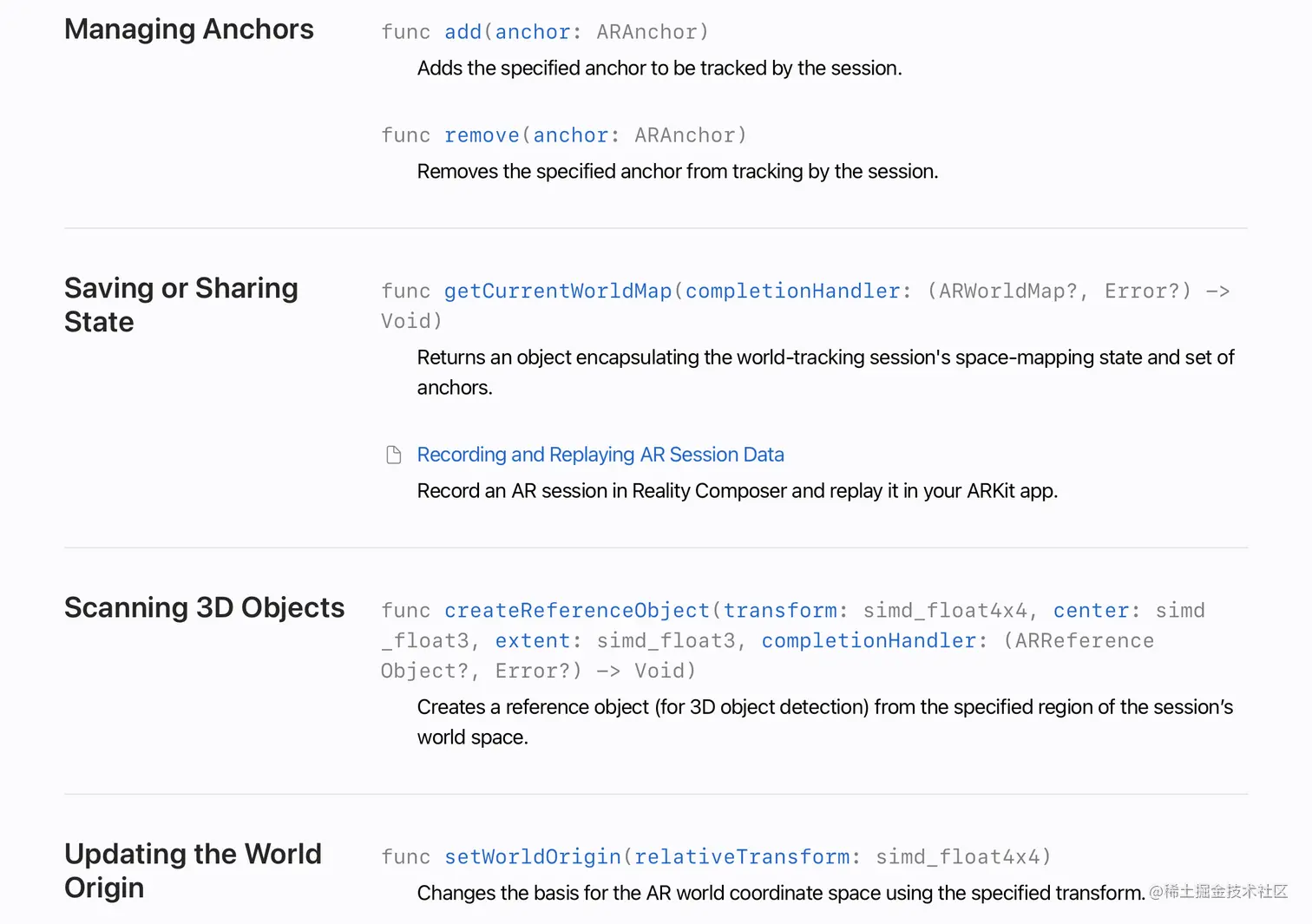
Task: Click the 'Returns an object encapsulating' description
Action: 824,357
